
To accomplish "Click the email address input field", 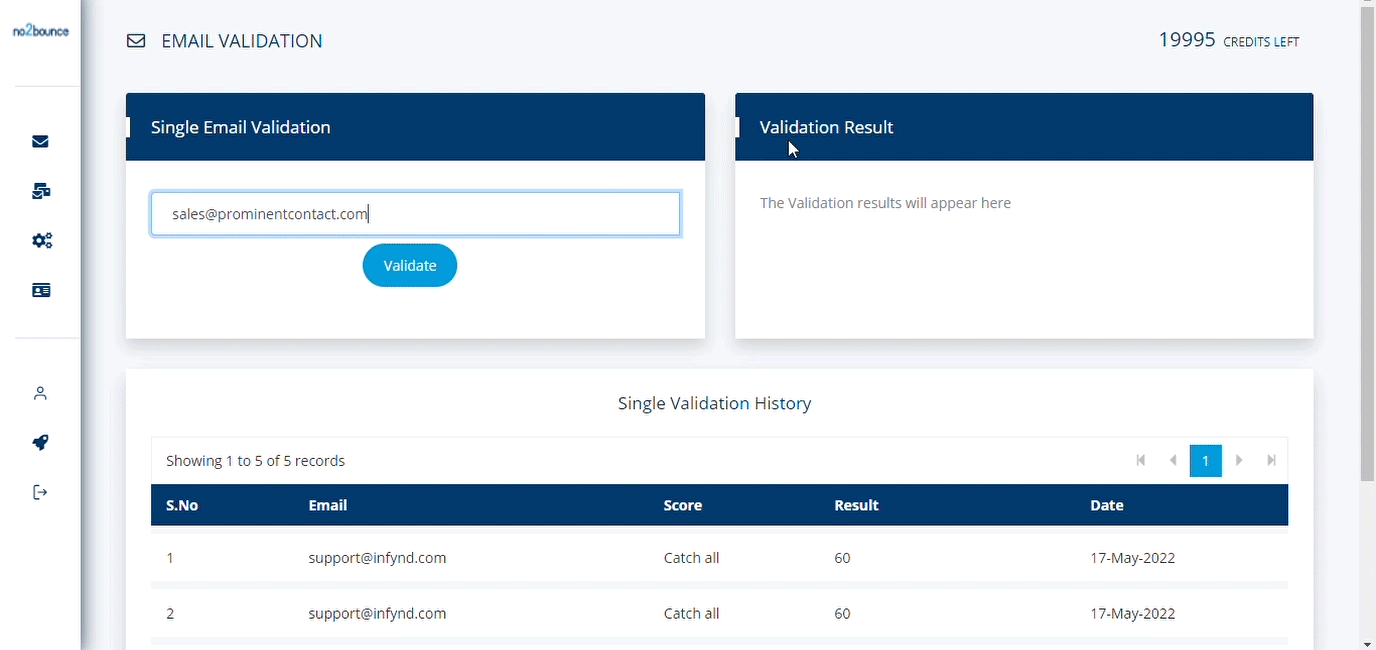I will pyautogui.click(x=415, y=214).
